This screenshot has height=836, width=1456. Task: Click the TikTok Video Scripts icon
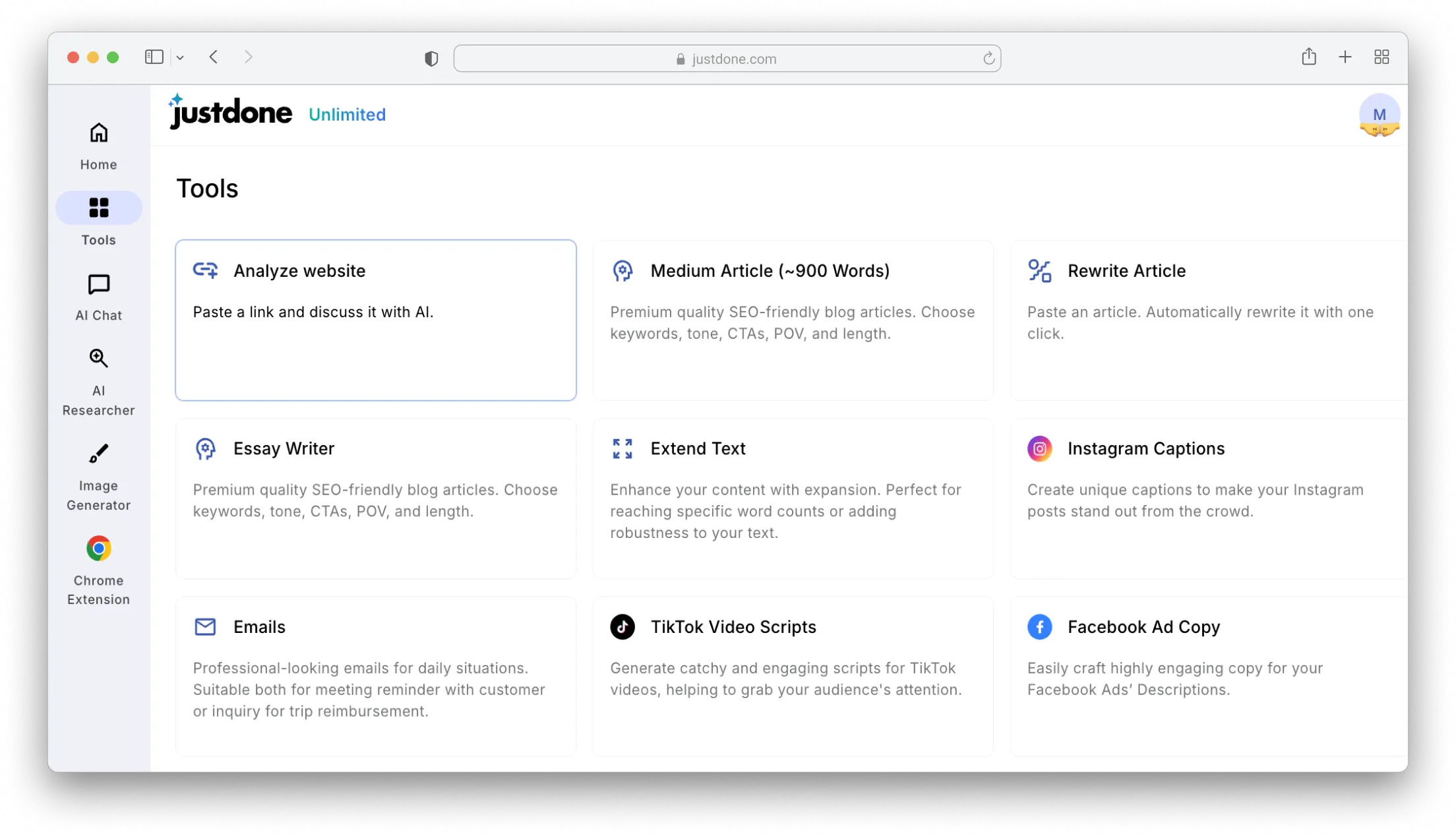click(622, 627)
